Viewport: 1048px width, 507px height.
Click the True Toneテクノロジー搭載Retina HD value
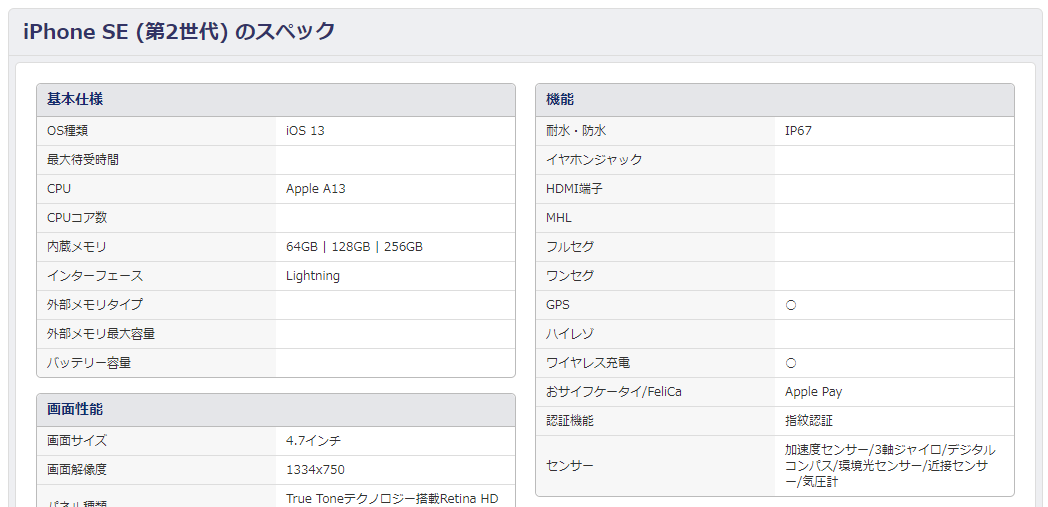pos(392,499)
